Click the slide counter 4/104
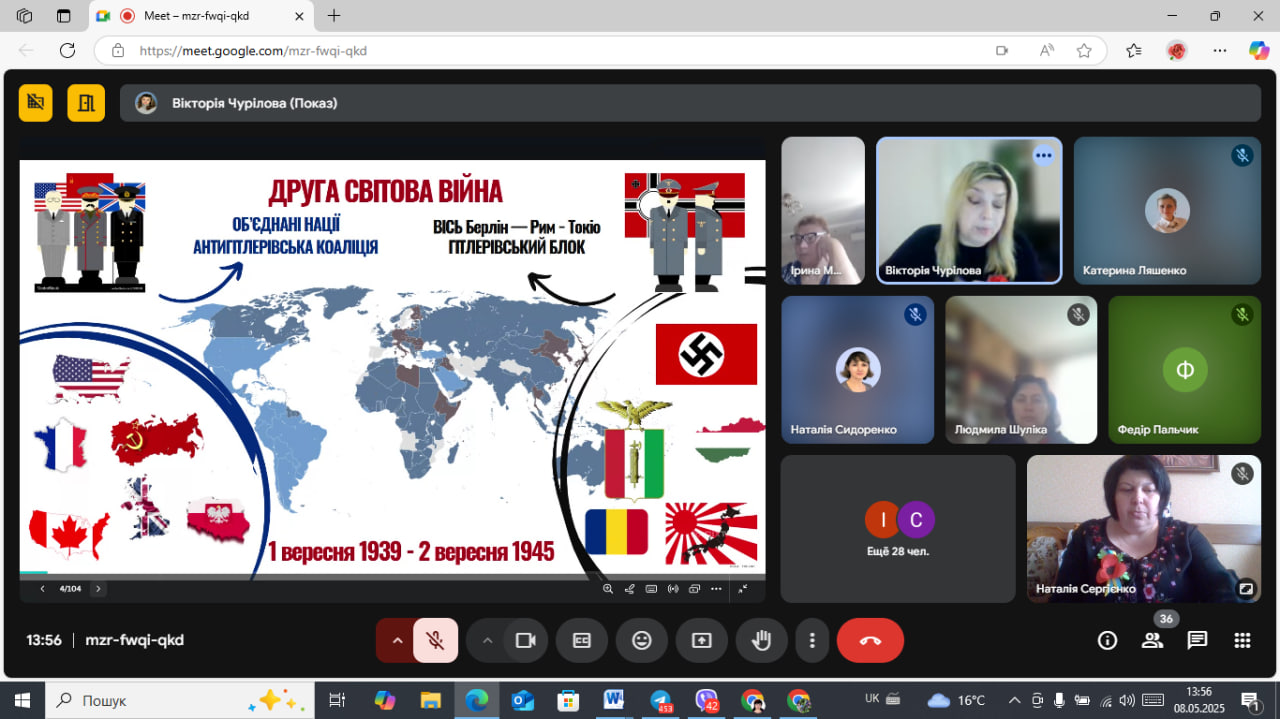The width and height of the screenshot is (1280, 719). click(x=70, y=589)
